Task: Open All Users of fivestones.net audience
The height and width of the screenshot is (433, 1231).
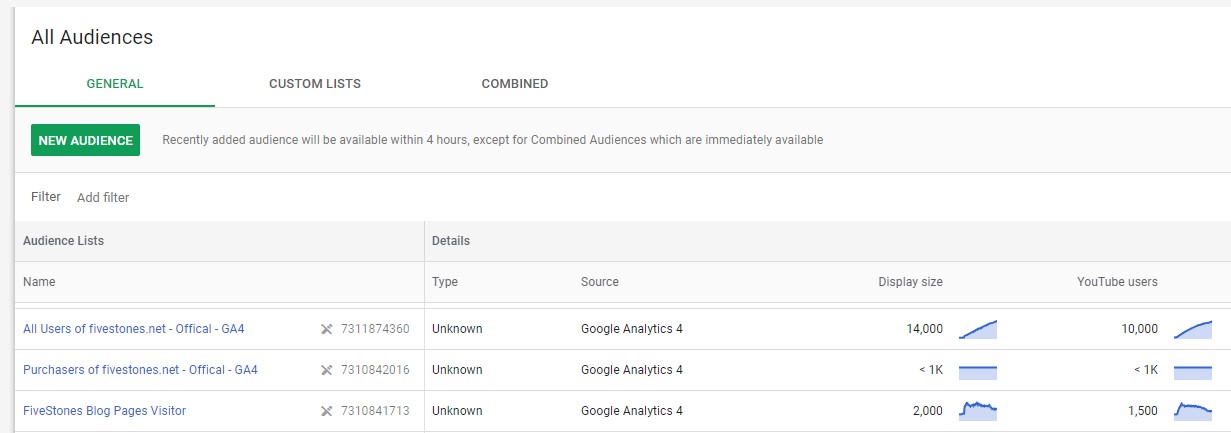Action: click(134, 329)
